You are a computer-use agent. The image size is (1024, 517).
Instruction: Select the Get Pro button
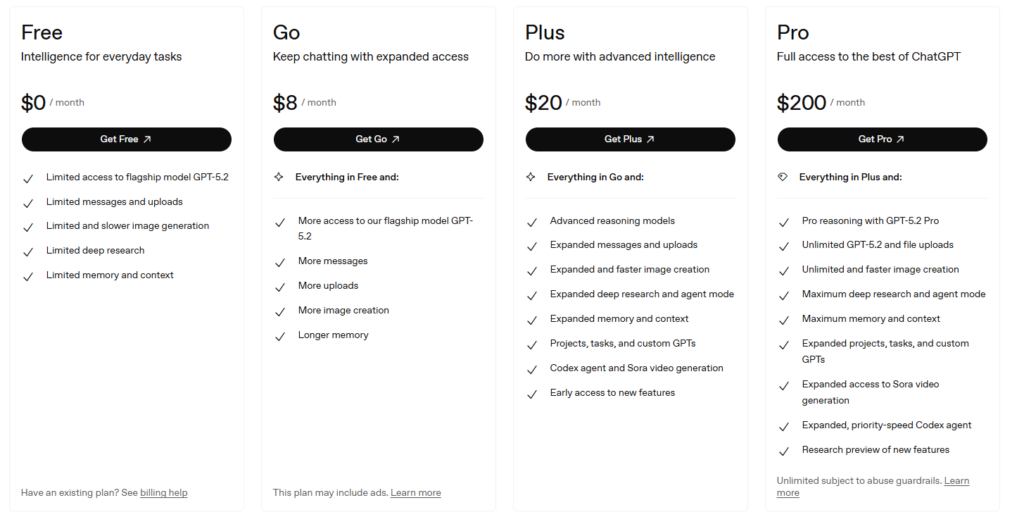881,139
